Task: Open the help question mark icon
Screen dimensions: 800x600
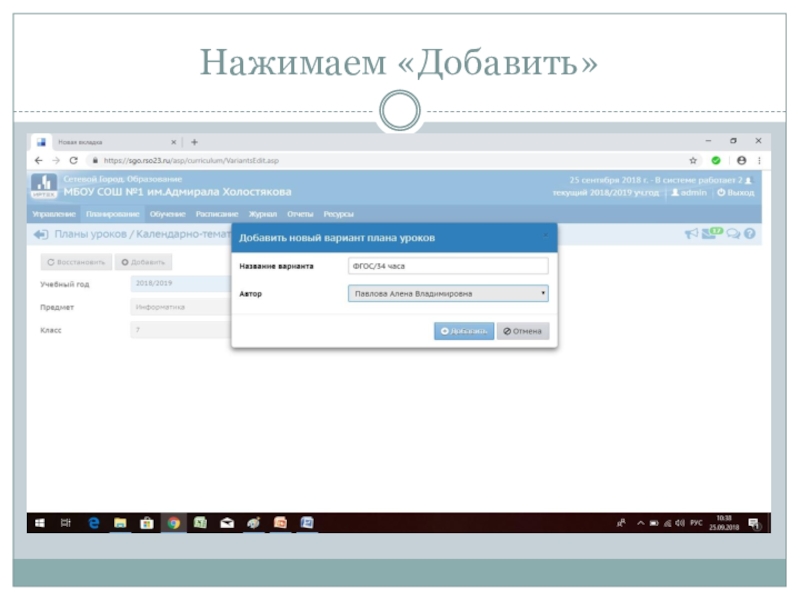Action: click(x=749, y=234)
